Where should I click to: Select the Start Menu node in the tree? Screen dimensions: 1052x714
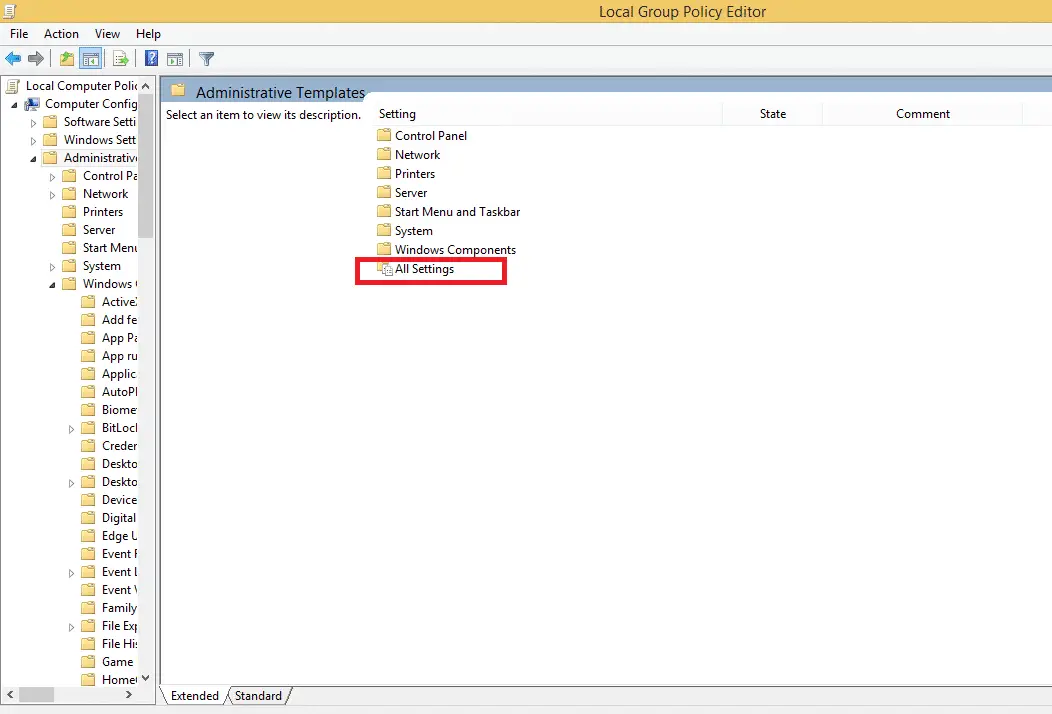click(x=109, y=248)
